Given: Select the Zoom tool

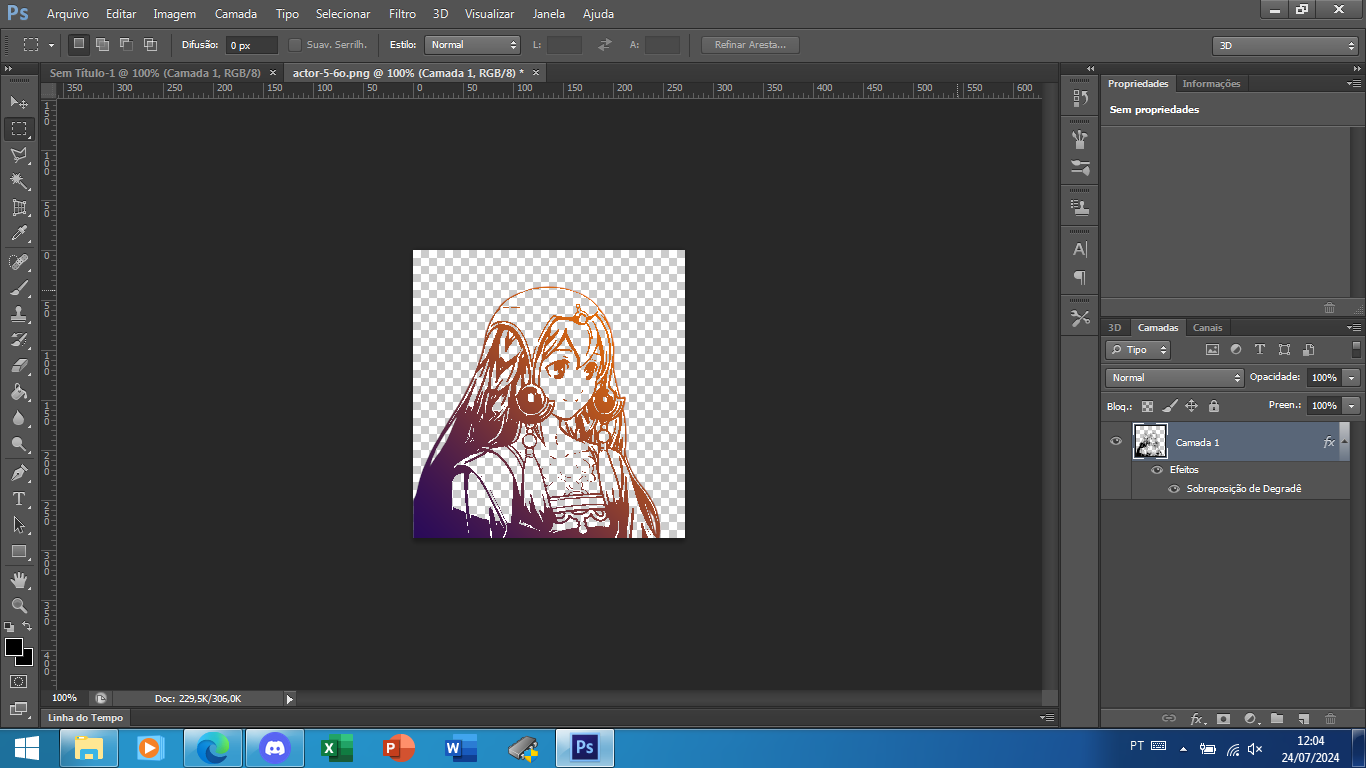Looking at the screenshot, I should (x=19, y=605).
